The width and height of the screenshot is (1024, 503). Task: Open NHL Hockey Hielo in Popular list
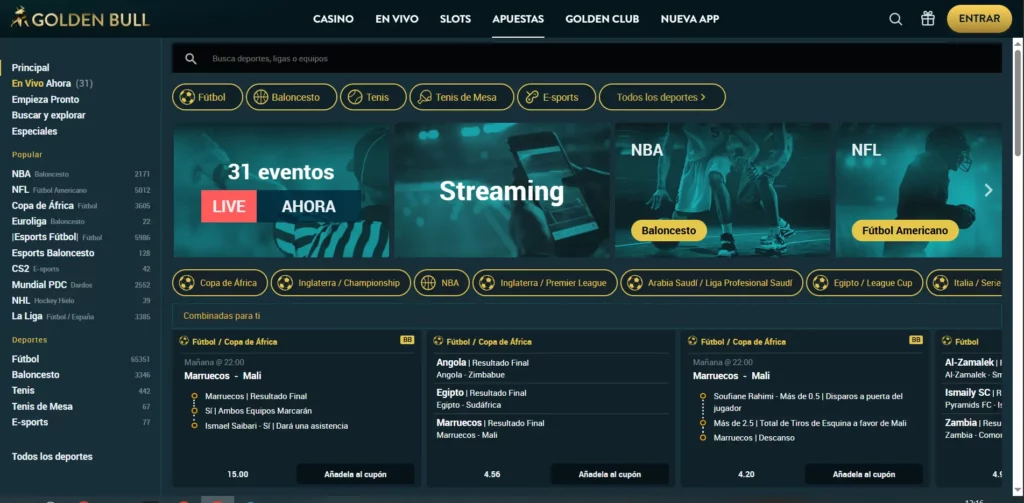click(80, 300)
